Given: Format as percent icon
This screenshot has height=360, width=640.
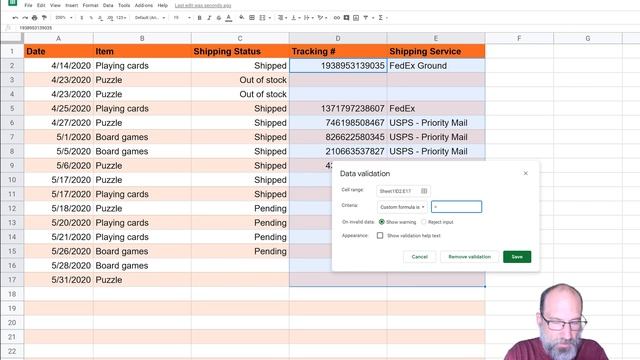Looking at the screenshot, I should click(x=91, y=18).
